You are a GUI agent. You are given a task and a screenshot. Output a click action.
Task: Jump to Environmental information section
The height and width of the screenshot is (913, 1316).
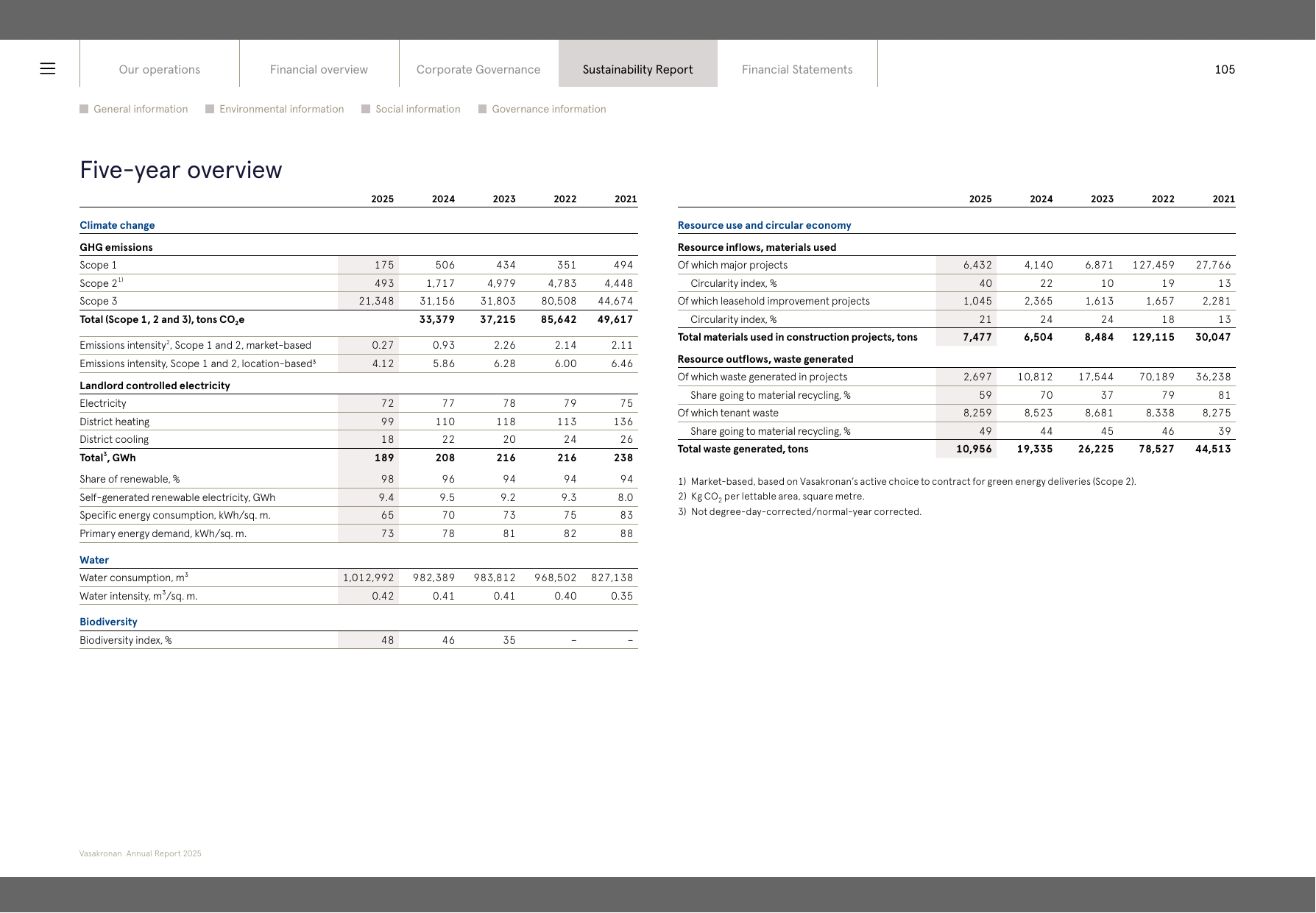(282, 109)
